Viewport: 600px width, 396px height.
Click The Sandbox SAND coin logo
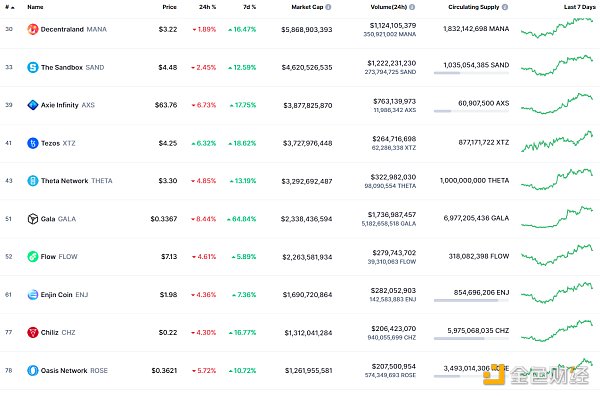tap(33, 67)
